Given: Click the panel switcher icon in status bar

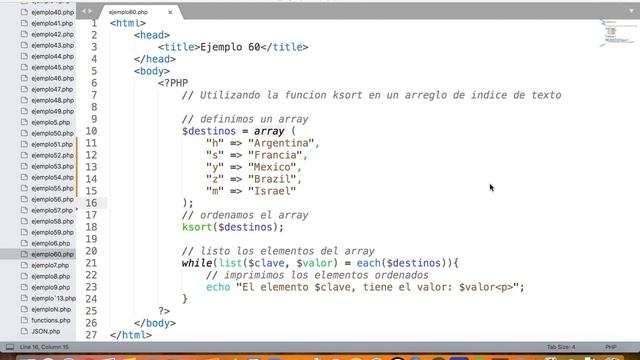Looking at the screenshot, I should click(x=10, y=347).
